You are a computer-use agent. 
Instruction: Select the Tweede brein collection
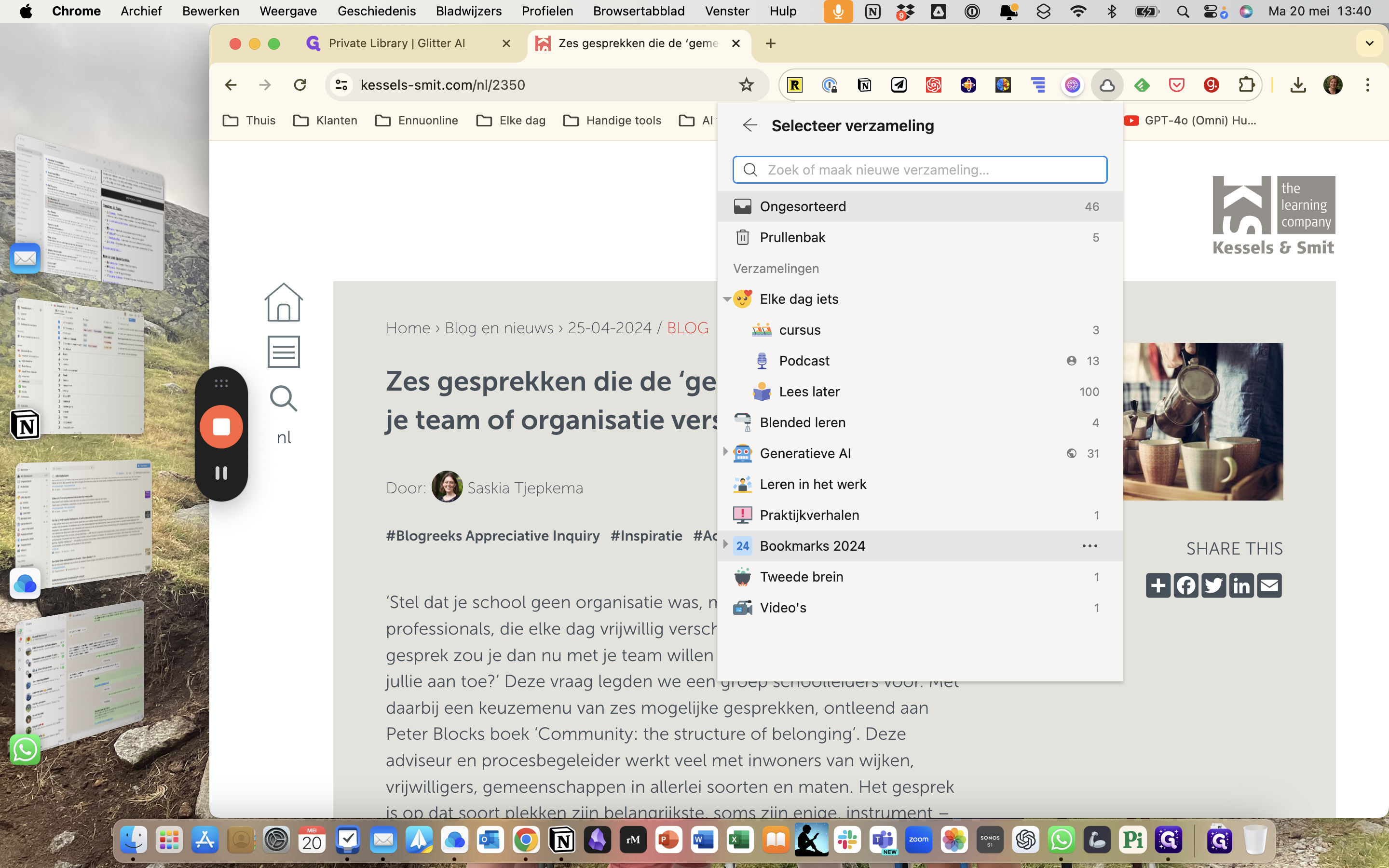920,577
